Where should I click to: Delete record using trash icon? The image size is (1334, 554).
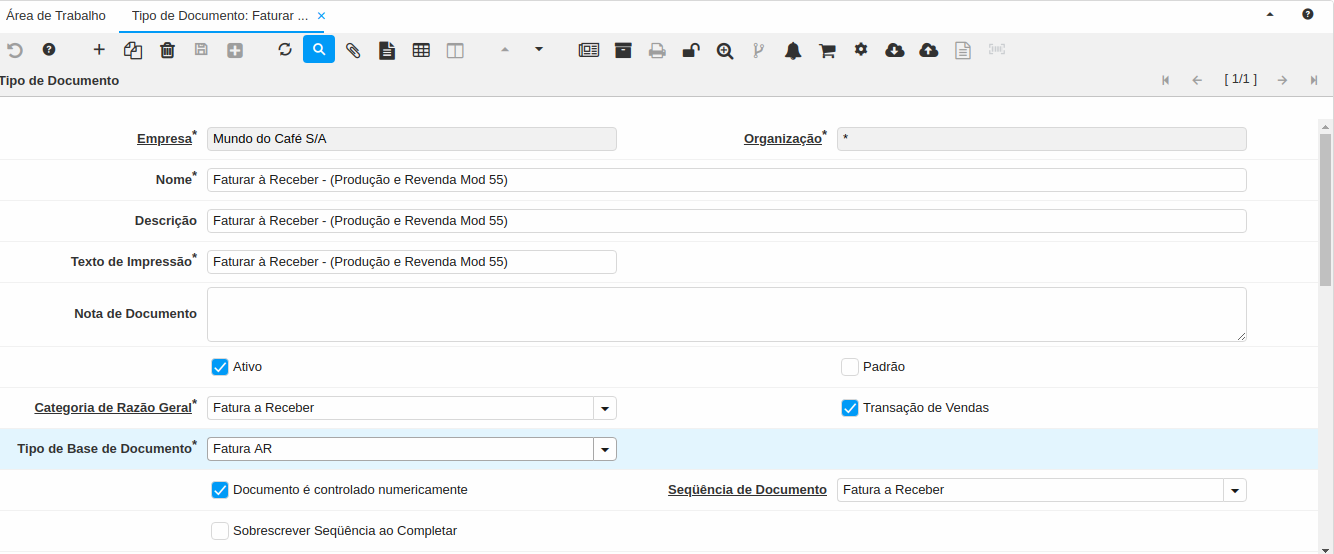tap(167, 49)
